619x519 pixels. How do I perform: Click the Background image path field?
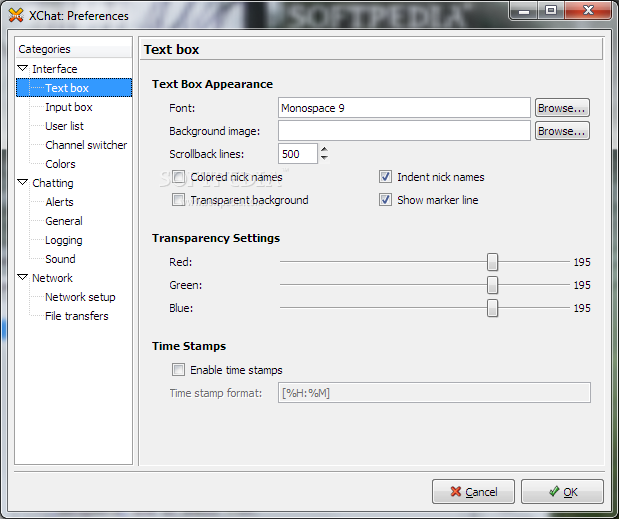[x=404, y=131]
